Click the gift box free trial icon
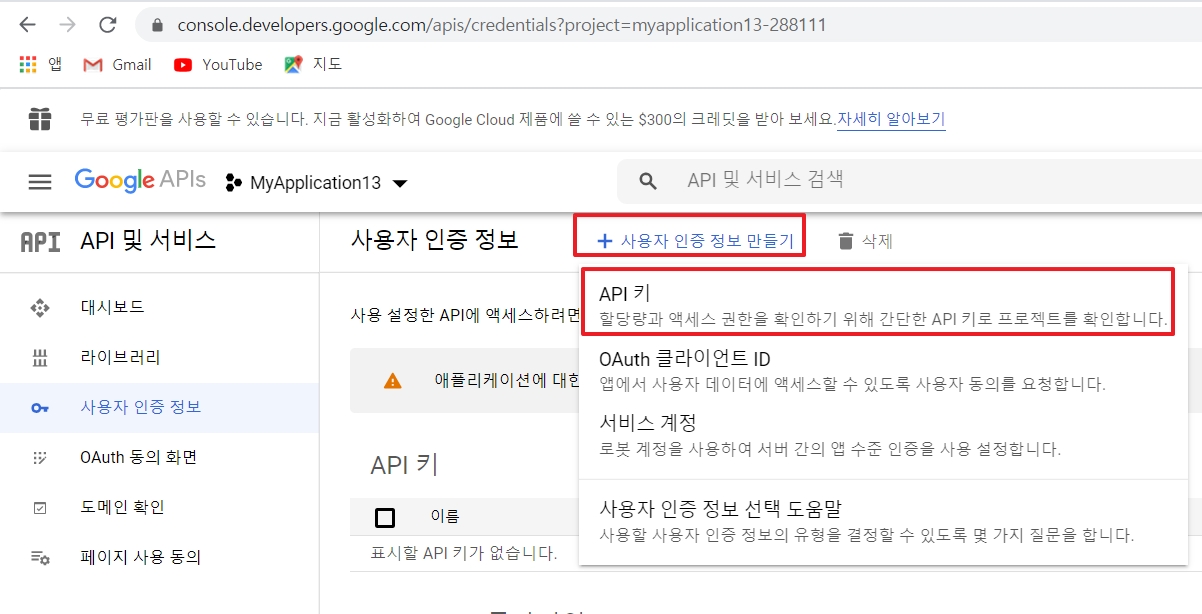 40,120
